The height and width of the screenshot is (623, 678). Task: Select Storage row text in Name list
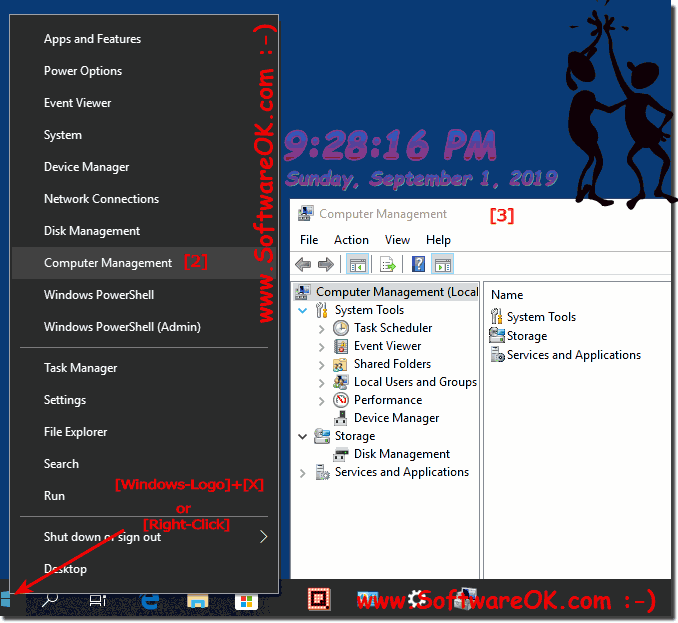(527, 336)
